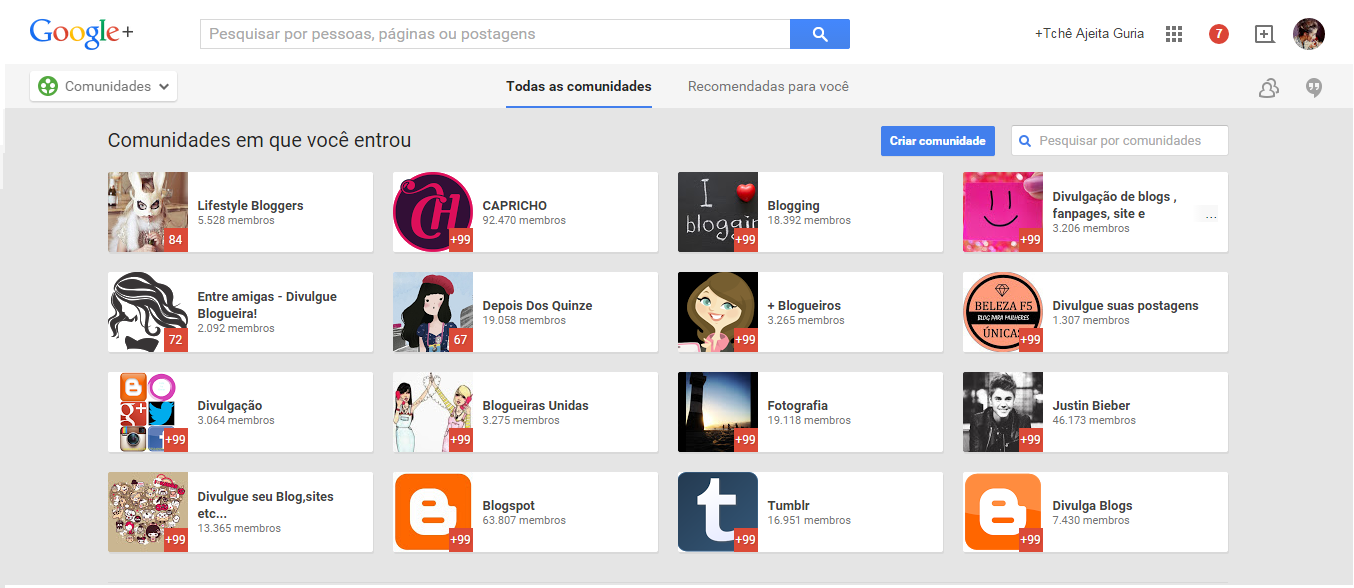This screenshot has height=588, width=1354.
Task: Open Hangouts quote icon
Action: (x=1315, y=88)
